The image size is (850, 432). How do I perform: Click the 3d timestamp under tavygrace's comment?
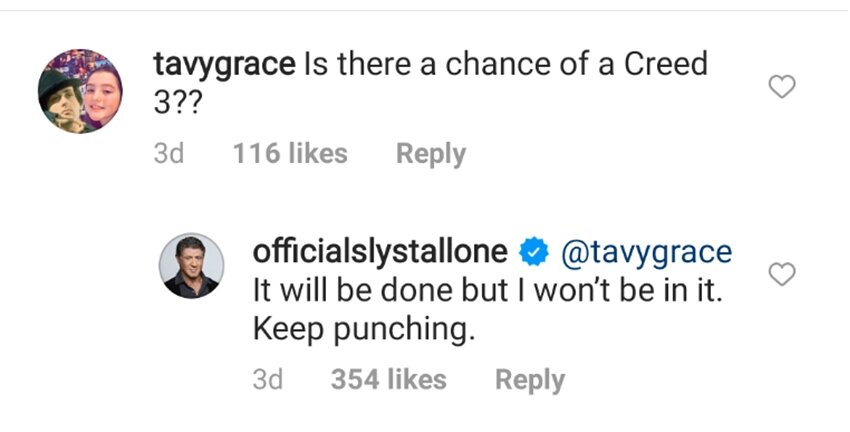pyautogui.click(x=170, y=154)
